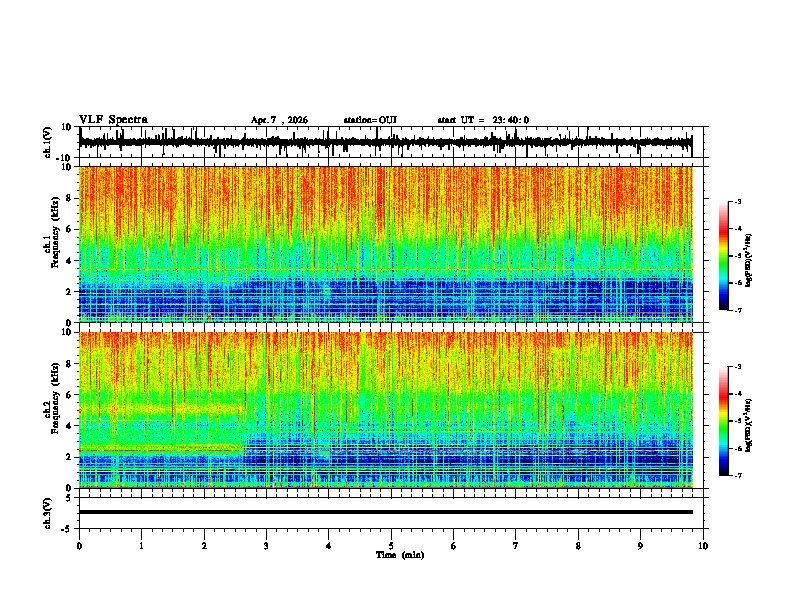792x612 pixels.
Task: Click the "2" tick on the Time axis
Action: [x=204, y=546]
